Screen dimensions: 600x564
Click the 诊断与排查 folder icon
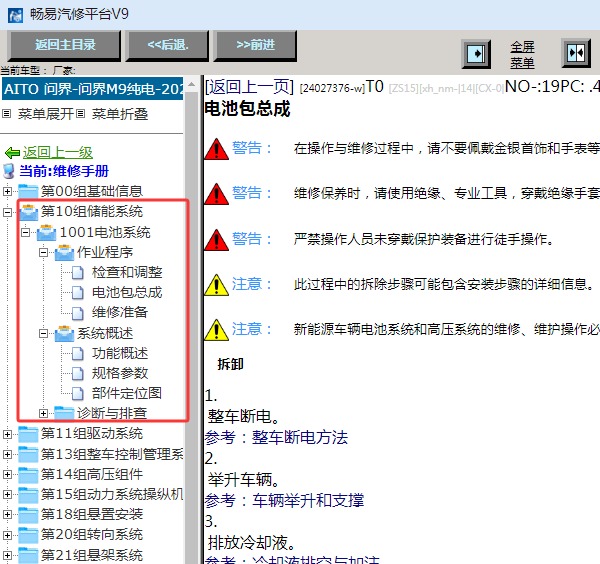point(64,413)
